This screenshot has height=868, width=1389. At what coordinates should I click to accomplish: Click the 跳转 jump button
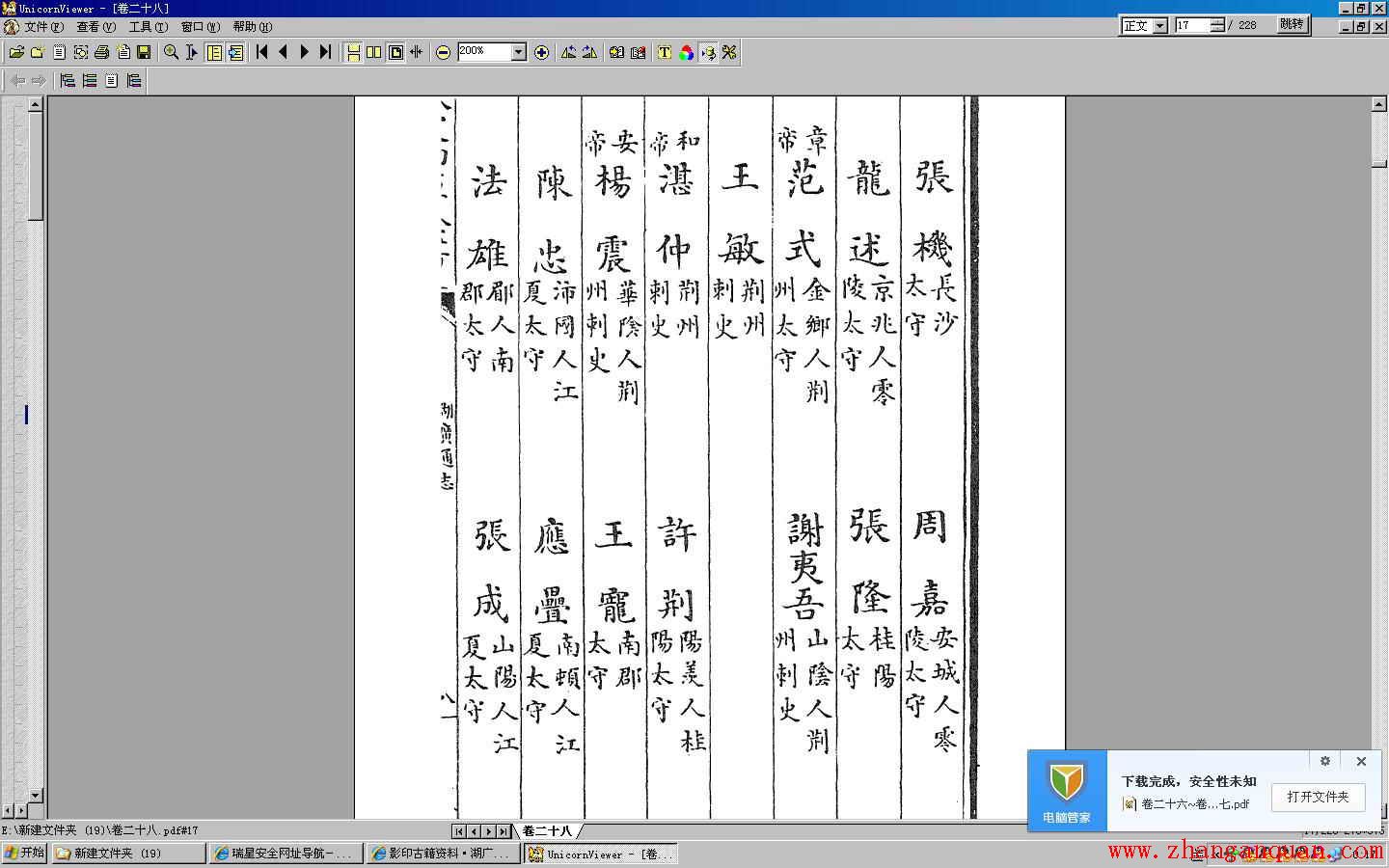1292,25
